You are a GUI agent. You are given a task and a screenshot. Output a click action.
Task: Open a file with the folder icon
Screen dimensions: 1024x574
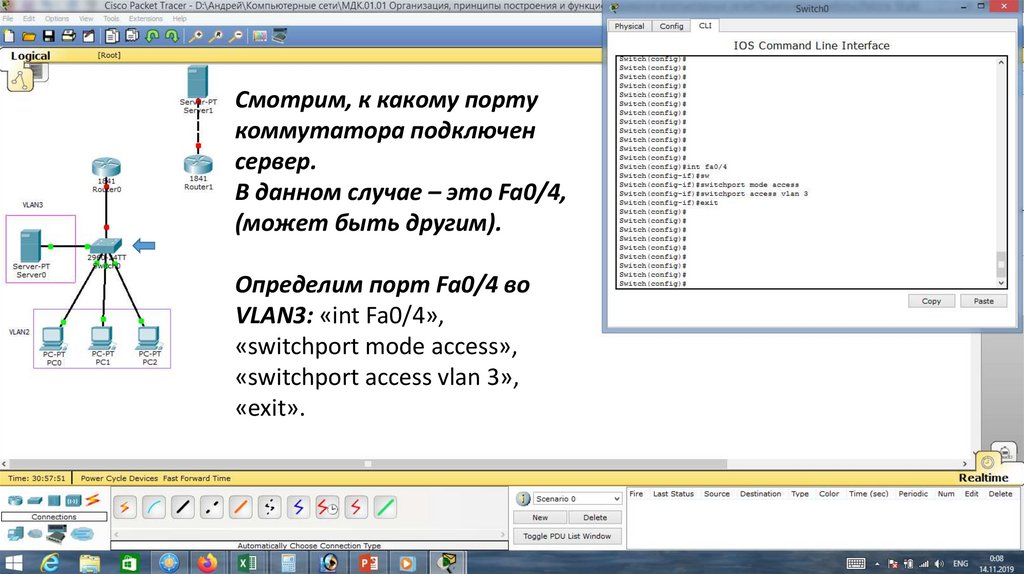(28, 36)
